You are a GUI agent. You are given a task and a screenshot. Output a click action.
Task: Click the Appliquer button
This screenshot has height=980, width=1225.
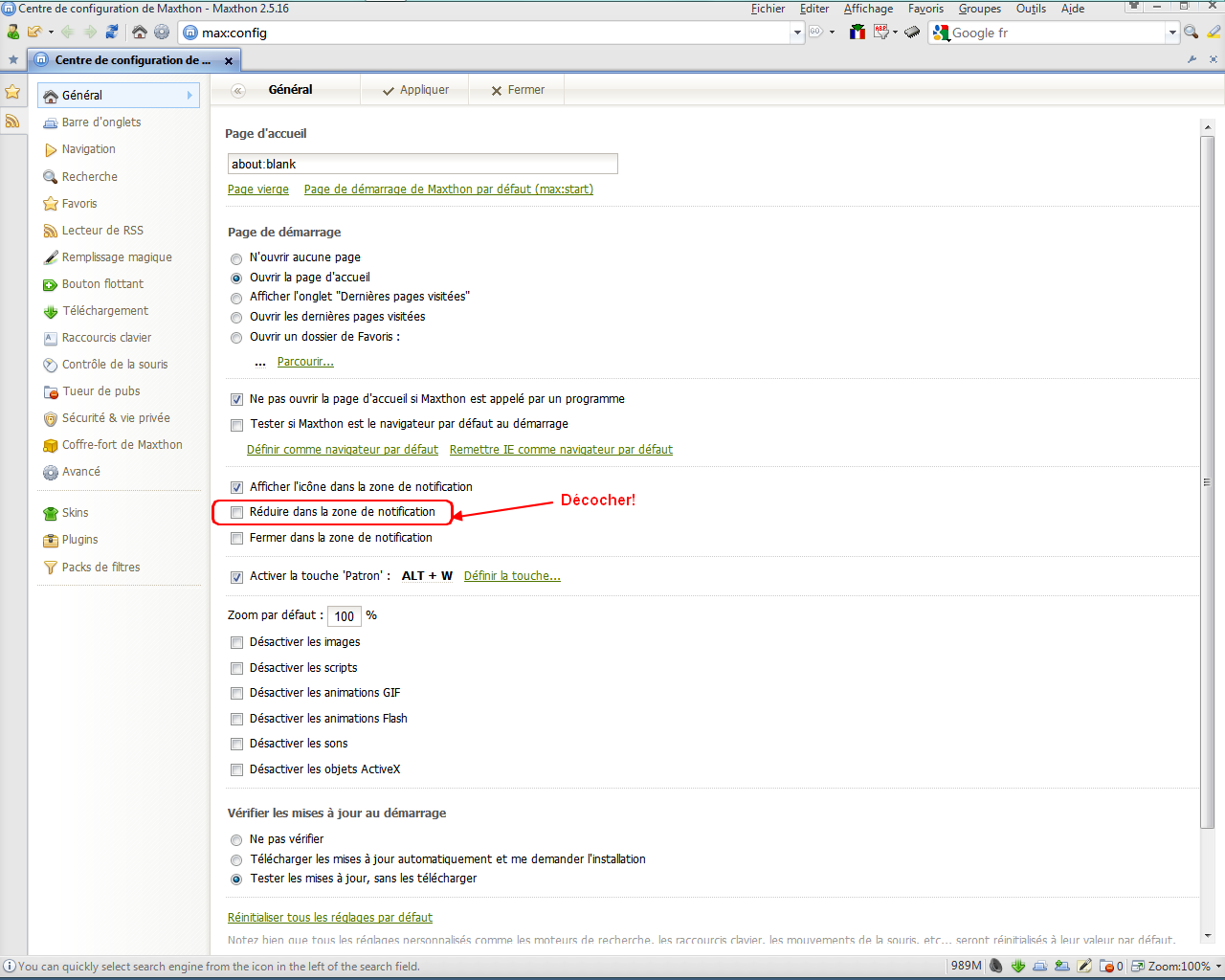[415, 90]
